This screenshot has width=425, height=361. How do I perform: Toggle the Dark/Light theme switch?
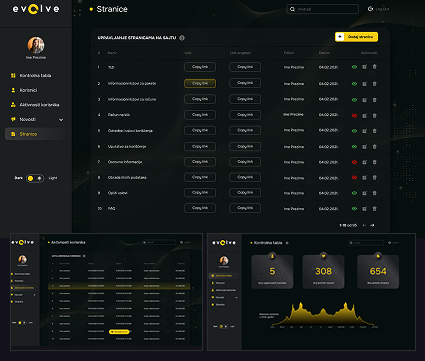pos(35,178)
